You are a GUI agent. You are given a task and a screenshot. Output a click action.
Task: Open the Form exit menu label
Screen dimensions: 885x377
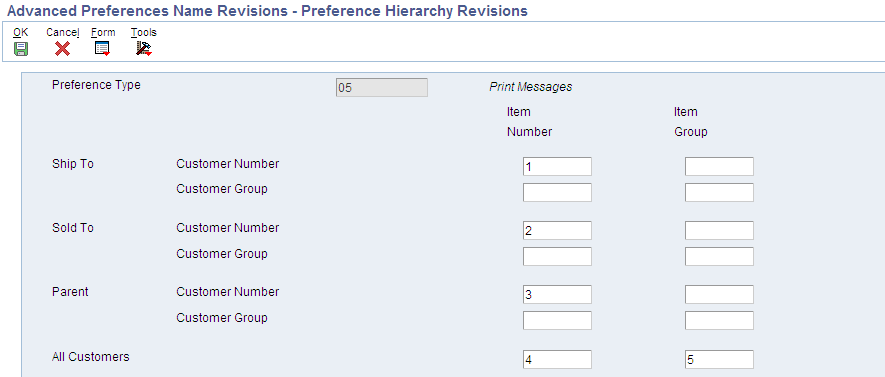103,33
